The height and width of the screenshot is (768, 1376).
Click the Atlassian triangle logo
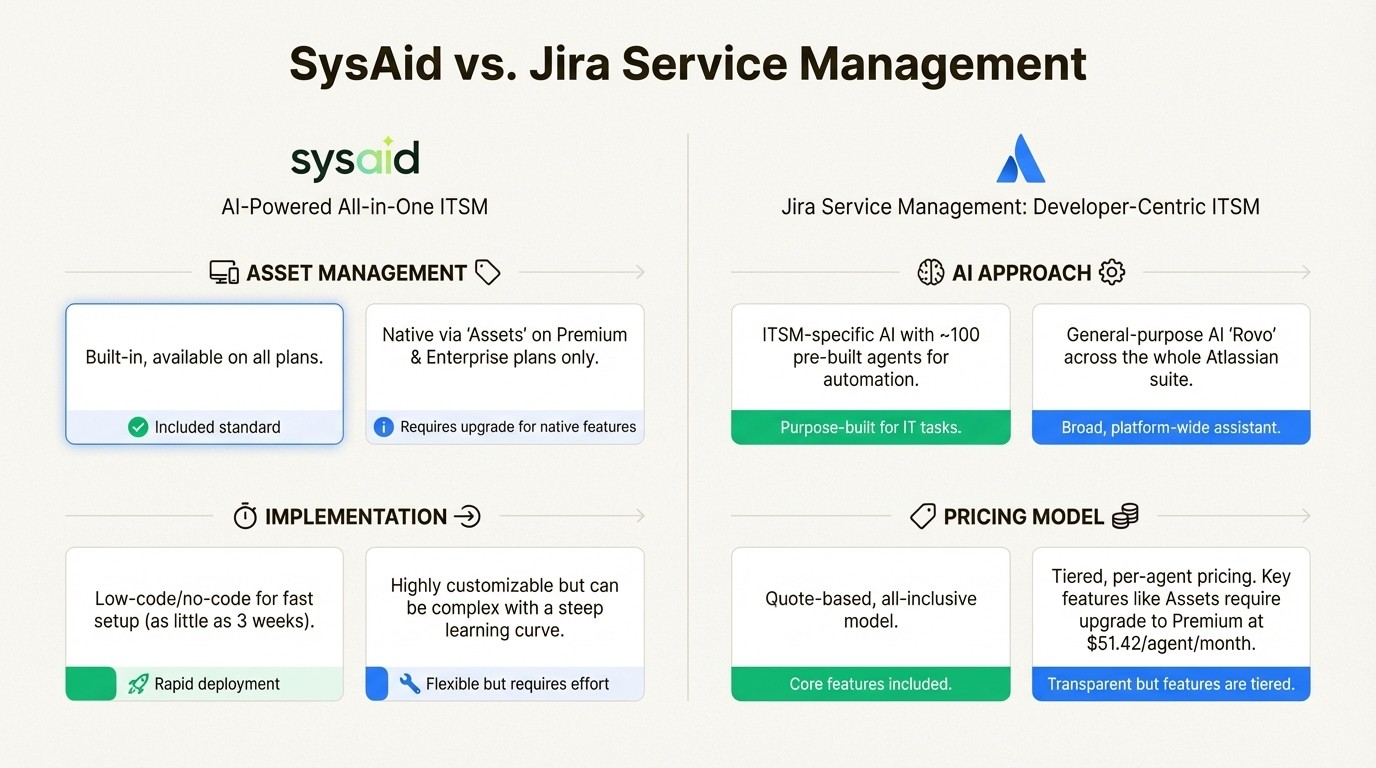click(x=1020, y=158)
